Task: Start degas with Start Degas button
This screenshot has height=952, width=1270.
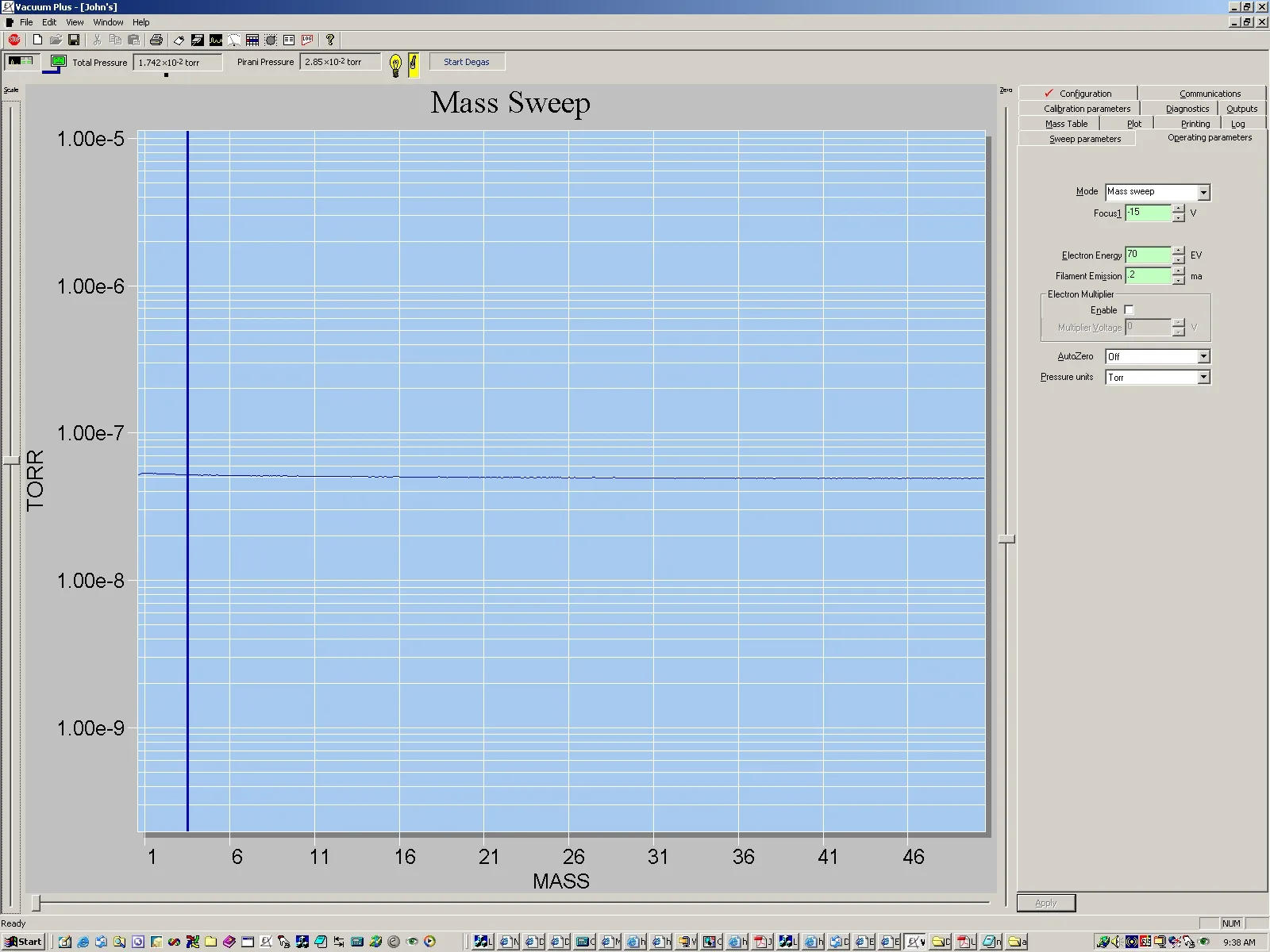Action: 467,62
